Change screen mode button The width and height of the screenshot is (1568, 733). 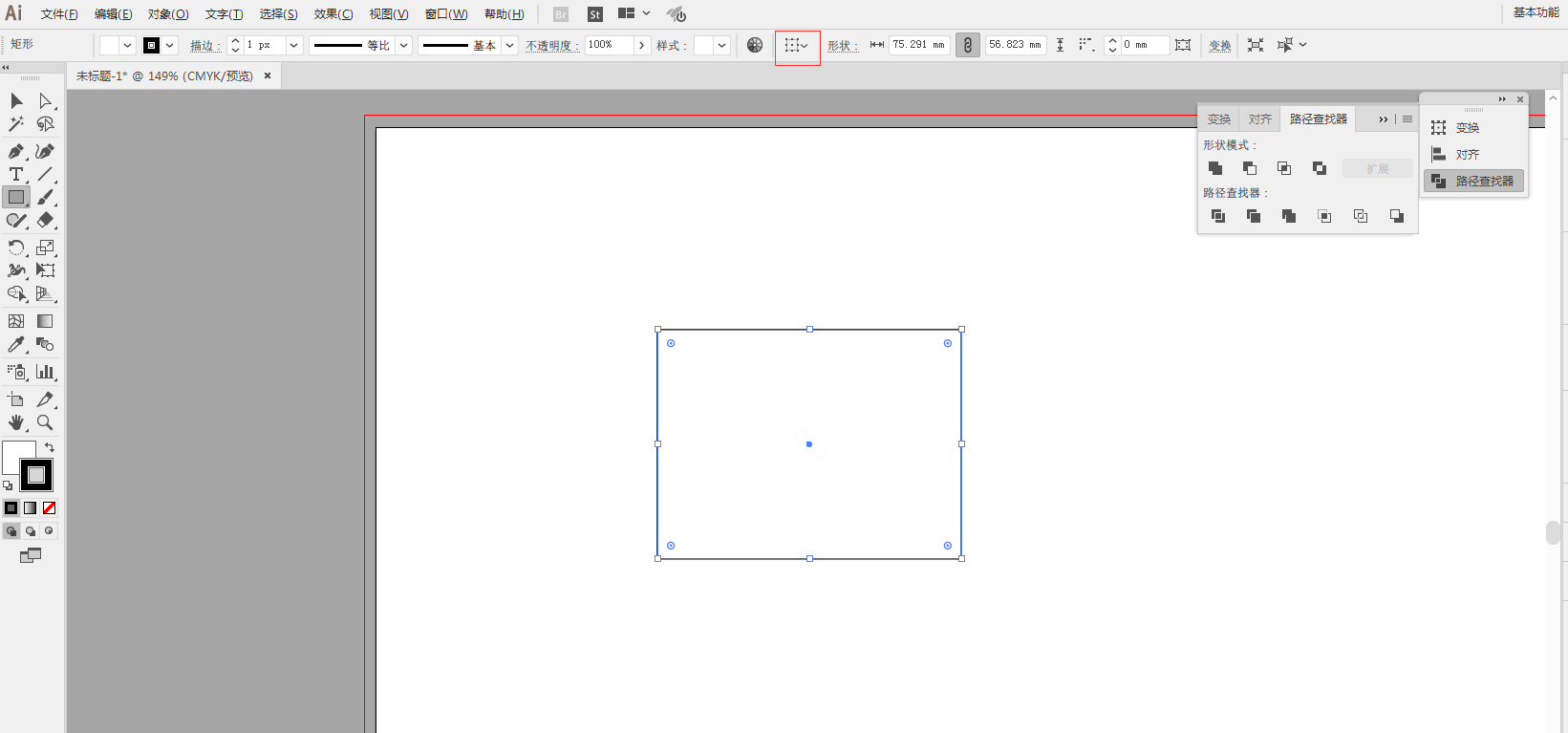[x=31, y=555]
